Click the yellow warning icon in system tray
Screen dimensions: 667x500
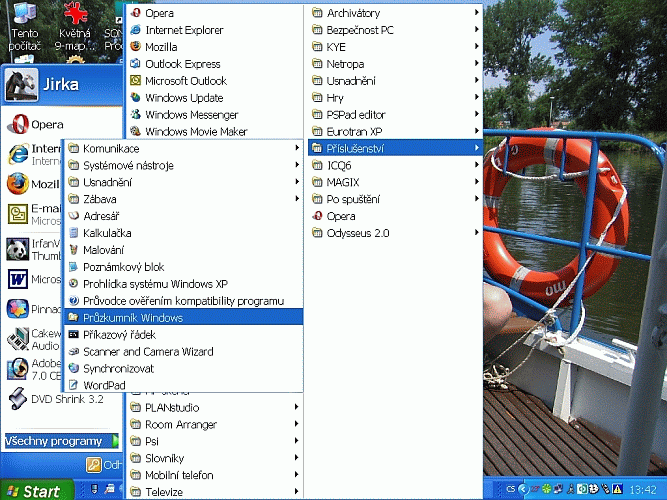[x=617, y=489]
